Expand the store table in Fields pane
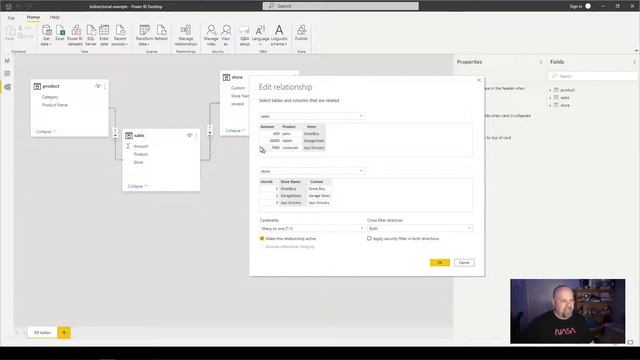This screenshot has height=360, width=640. click(550, 106)
